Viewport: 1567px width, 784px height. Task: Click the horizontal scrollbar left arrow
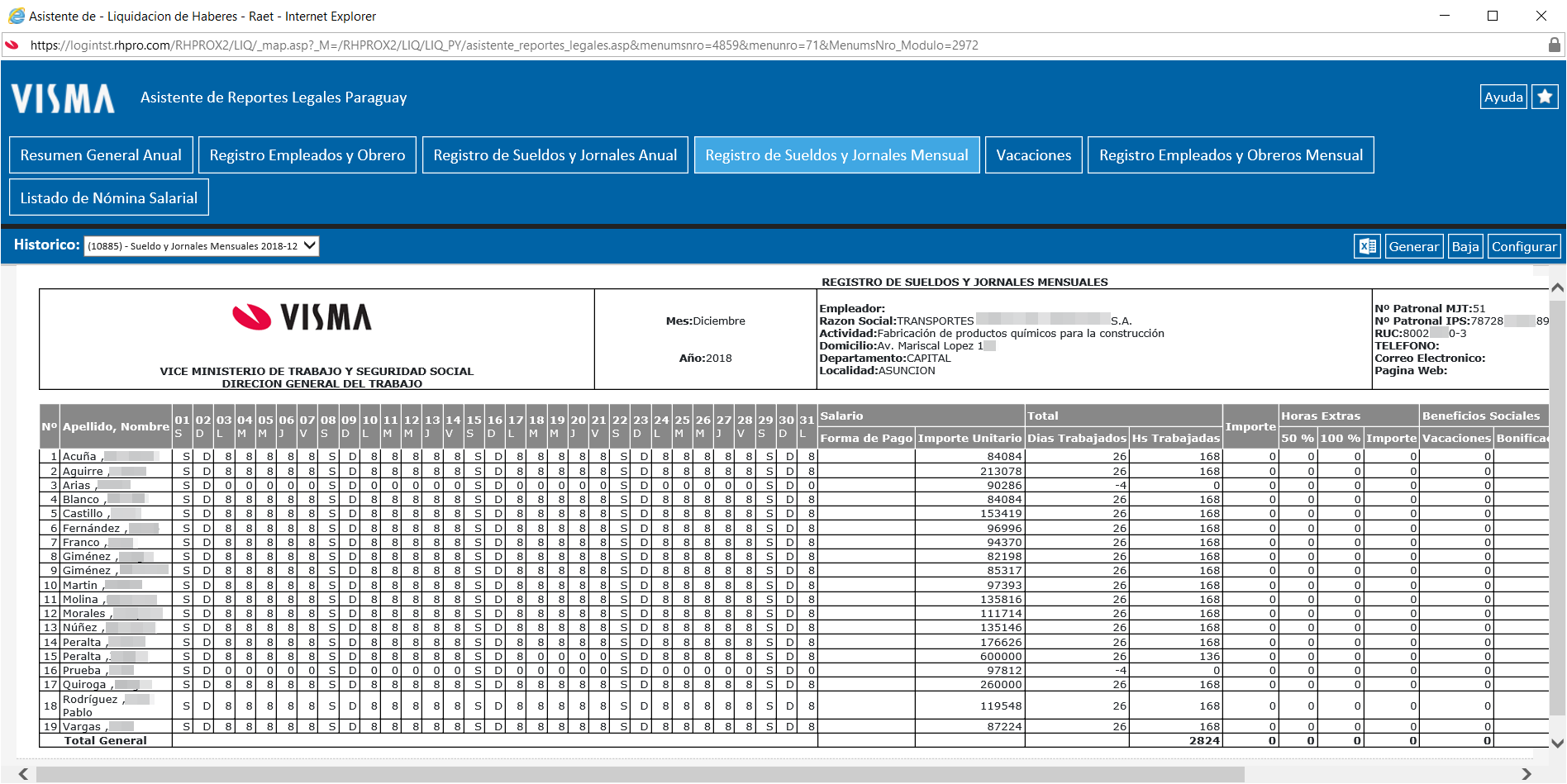pos(24,774)
